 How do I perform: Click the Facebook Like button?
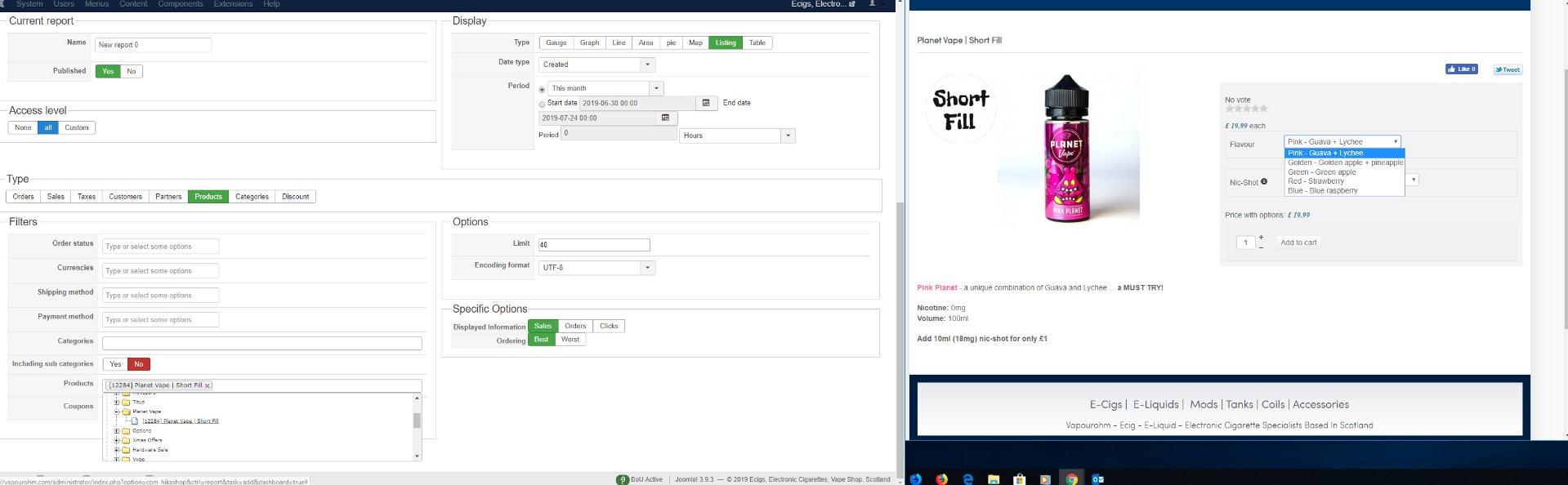(x=1461, y=69)
